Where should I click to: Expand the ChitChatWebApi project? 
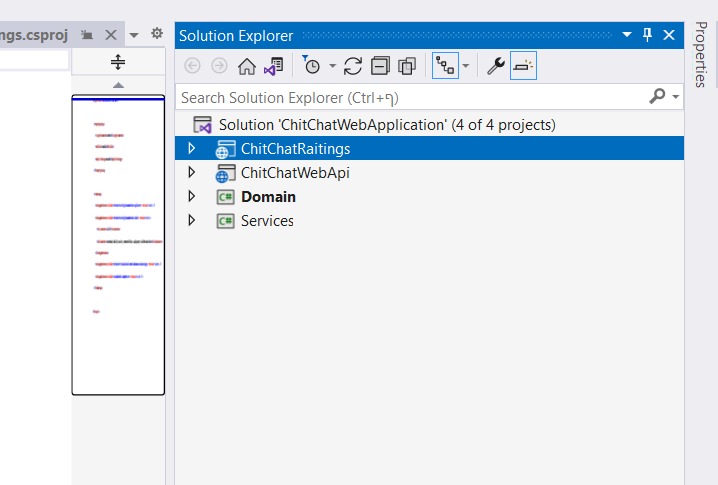[192, 172]
